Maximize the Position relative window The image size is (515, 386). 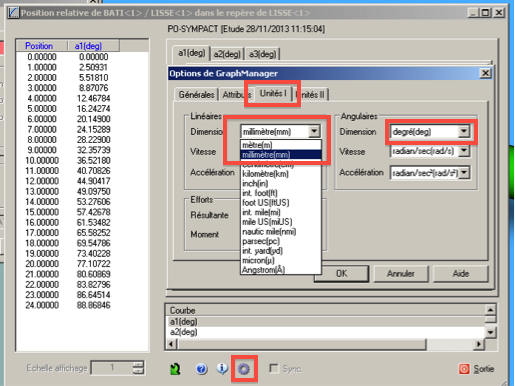(x=486, y=13)
